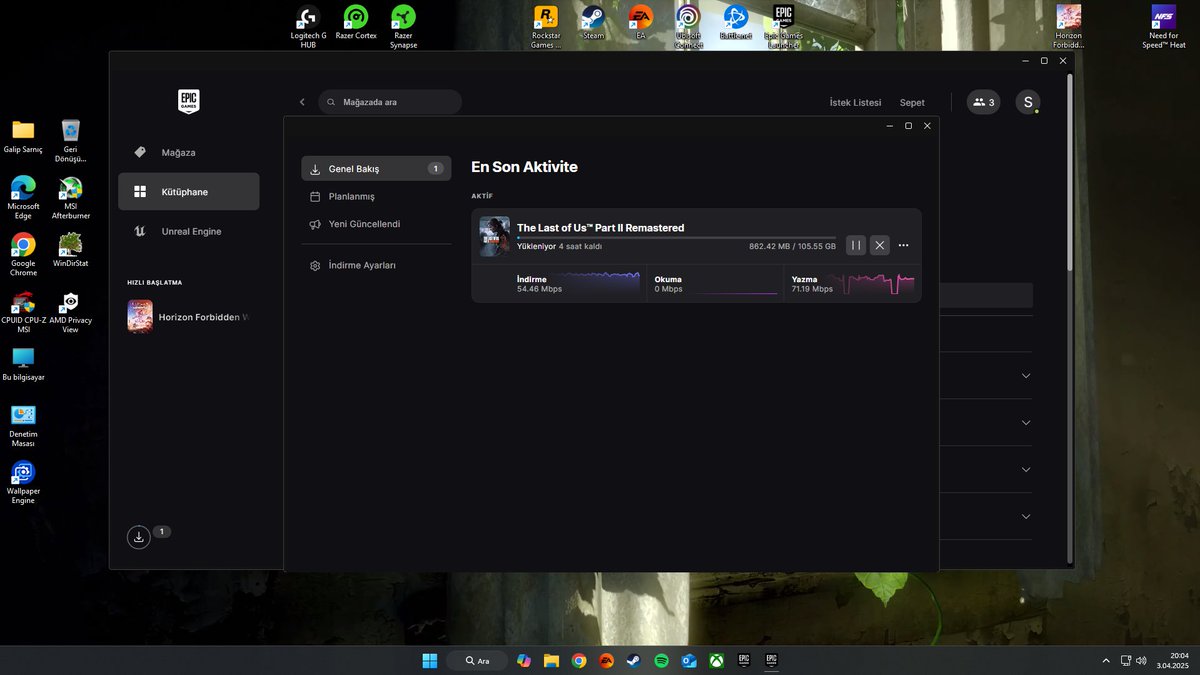
Task: Open File Explorer from the taskbar
Action: pyautogui.click(x=551, y=660)
